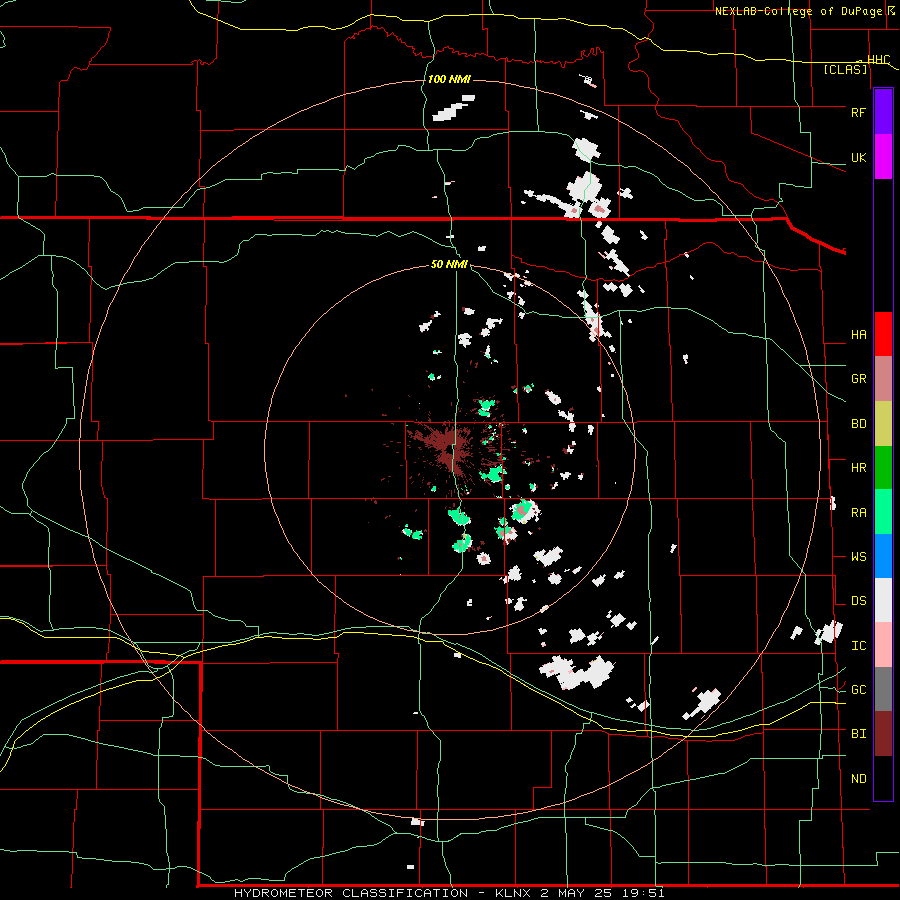Click the HHC product label

pos(878,60)
